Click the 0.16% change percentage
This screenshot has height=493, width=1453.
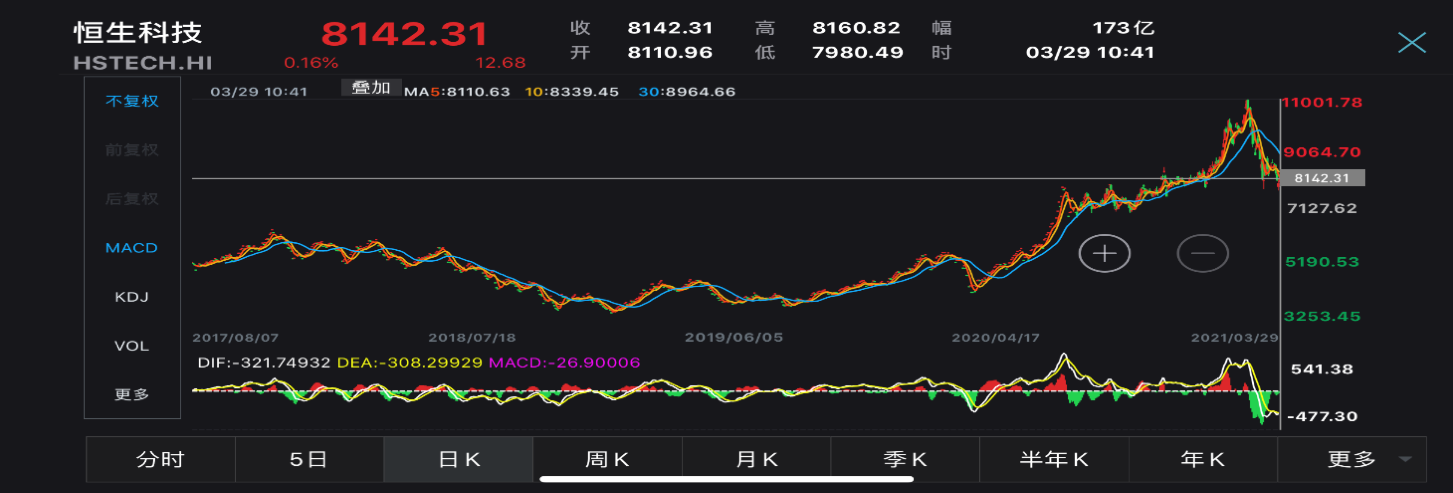(x=311, y=63)
